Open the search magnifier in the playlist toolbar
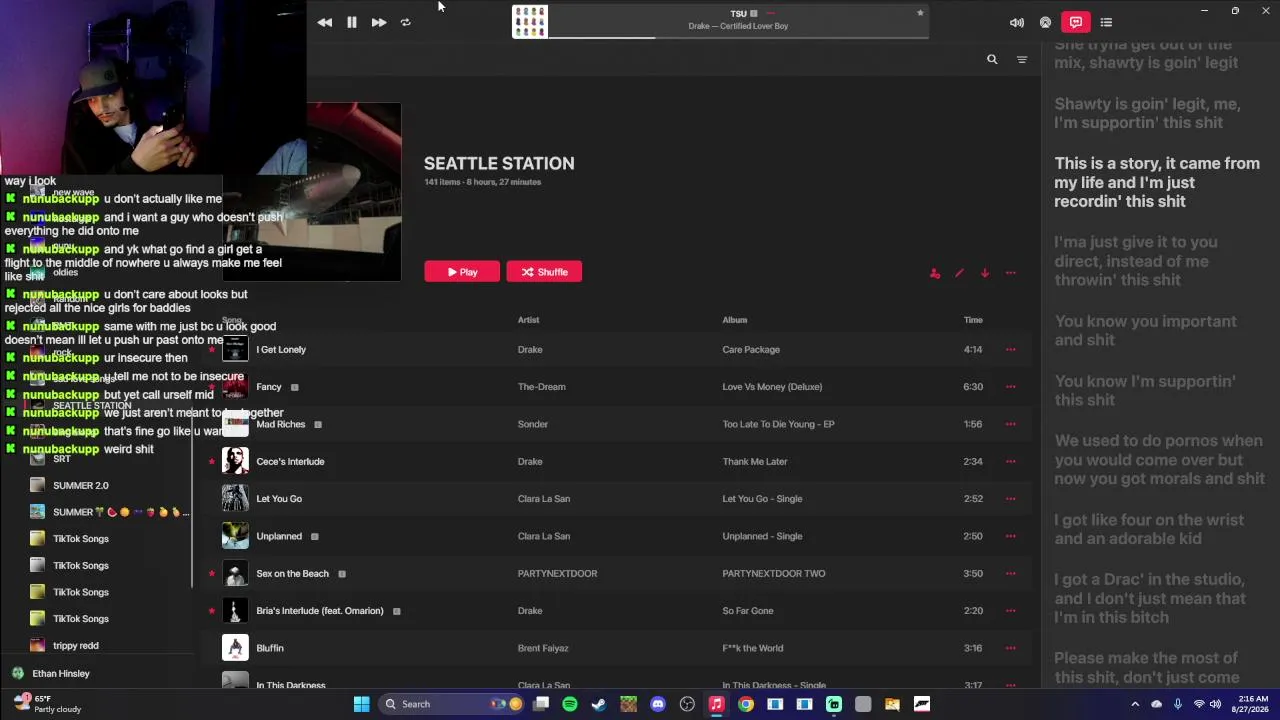Image resolution: width=1280 pixels, height=720 pixels. [x=992, y=60]
